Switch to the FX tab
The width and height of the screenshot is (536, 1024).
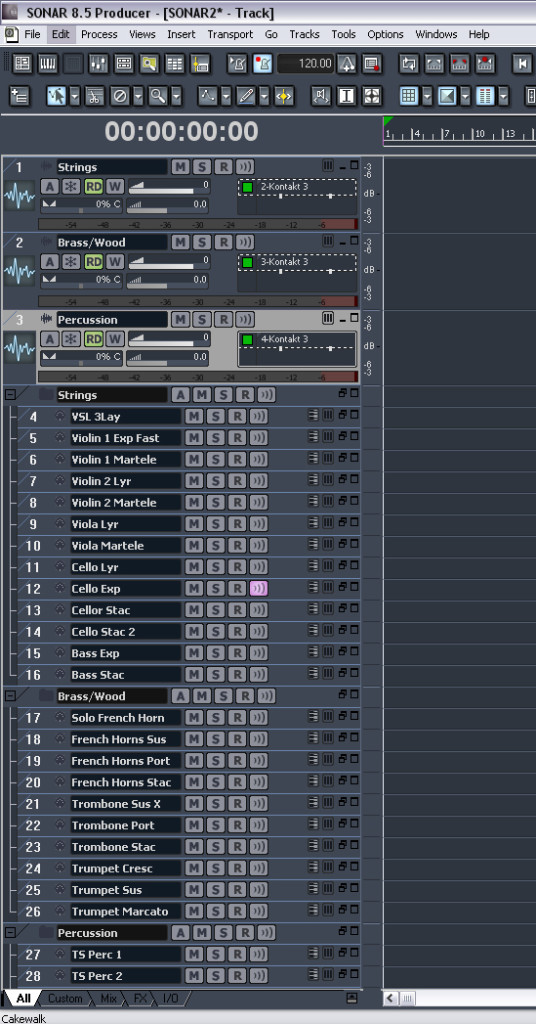click(x=140, y=999)
